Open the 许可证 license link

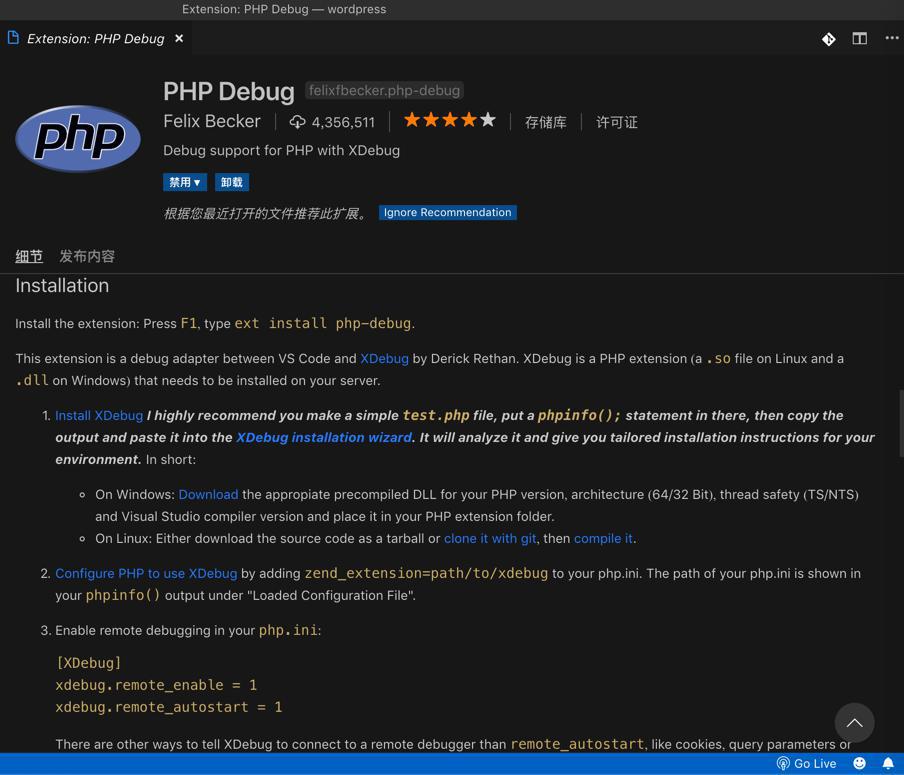617,122
